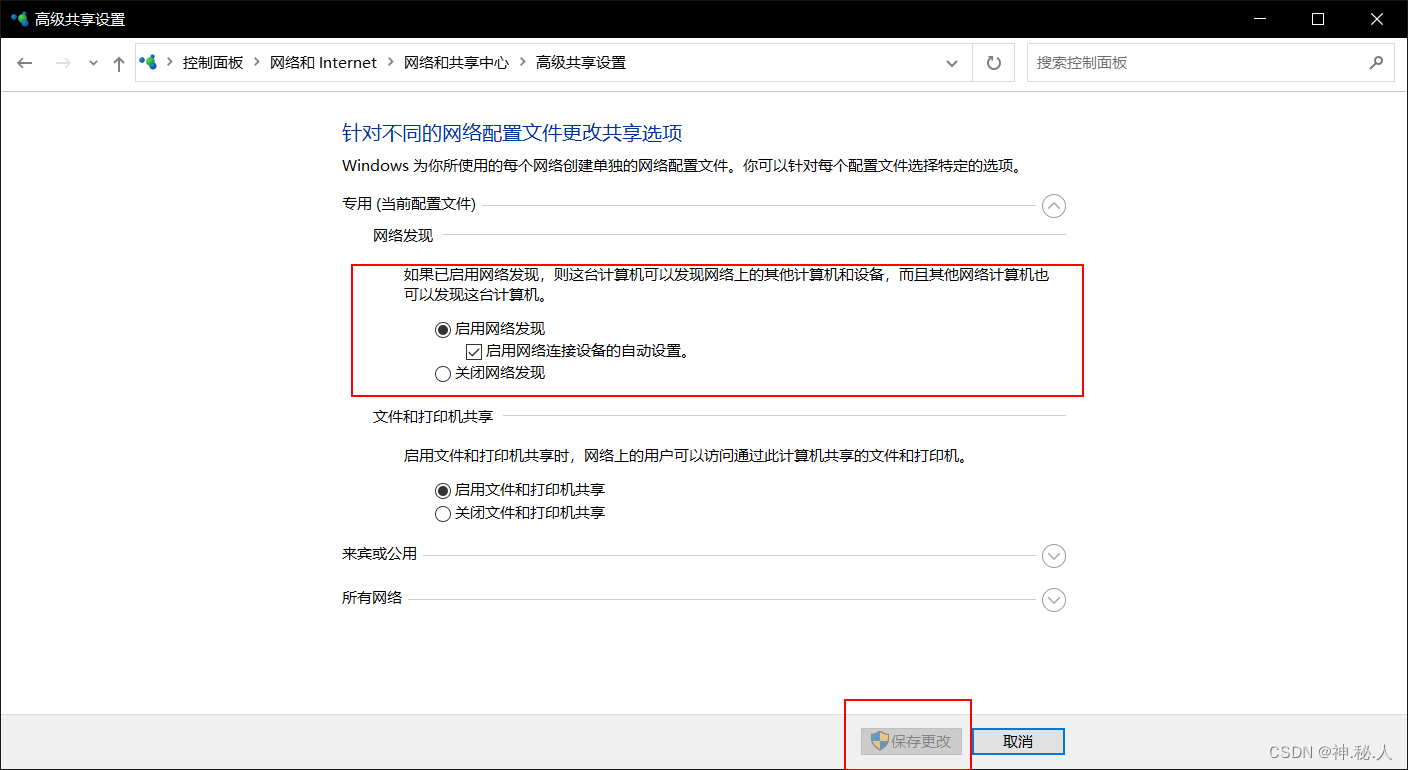This screenshot has height=770, width=1408.
Task: Click the window icon in title bar
Action: click(x=19, y=19)
